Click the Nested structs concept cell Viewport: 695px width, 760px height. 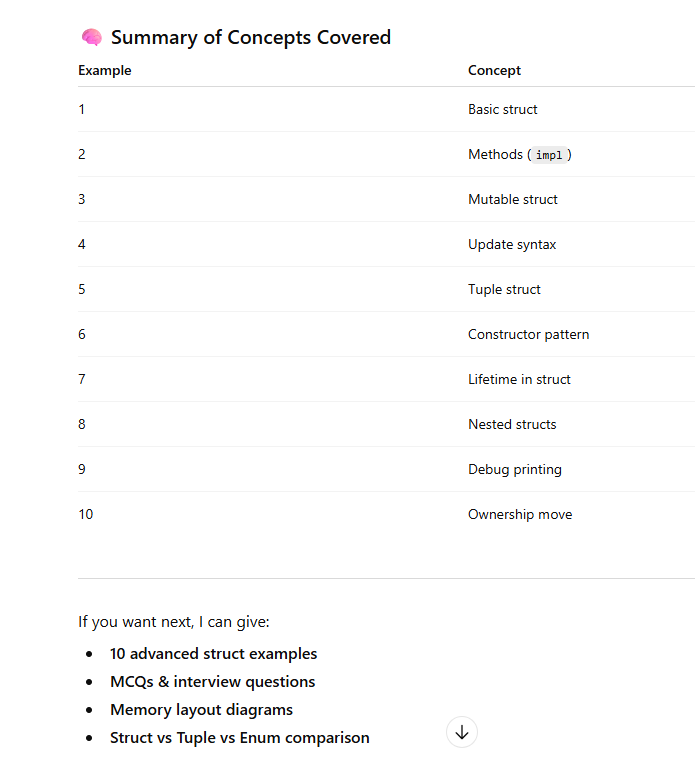(x=512, y=425)
